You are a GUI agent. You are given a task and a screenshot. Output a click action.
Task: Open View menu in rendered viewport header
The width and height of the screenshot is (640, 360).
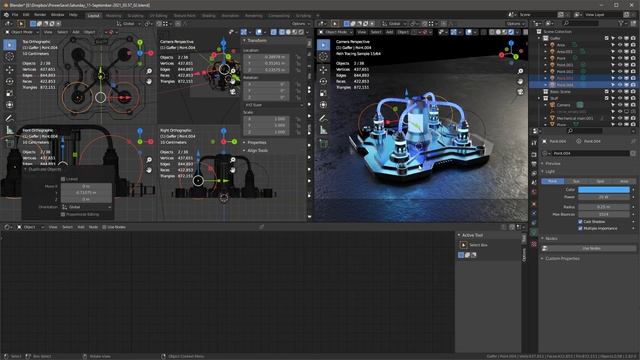tap(362, 32)
